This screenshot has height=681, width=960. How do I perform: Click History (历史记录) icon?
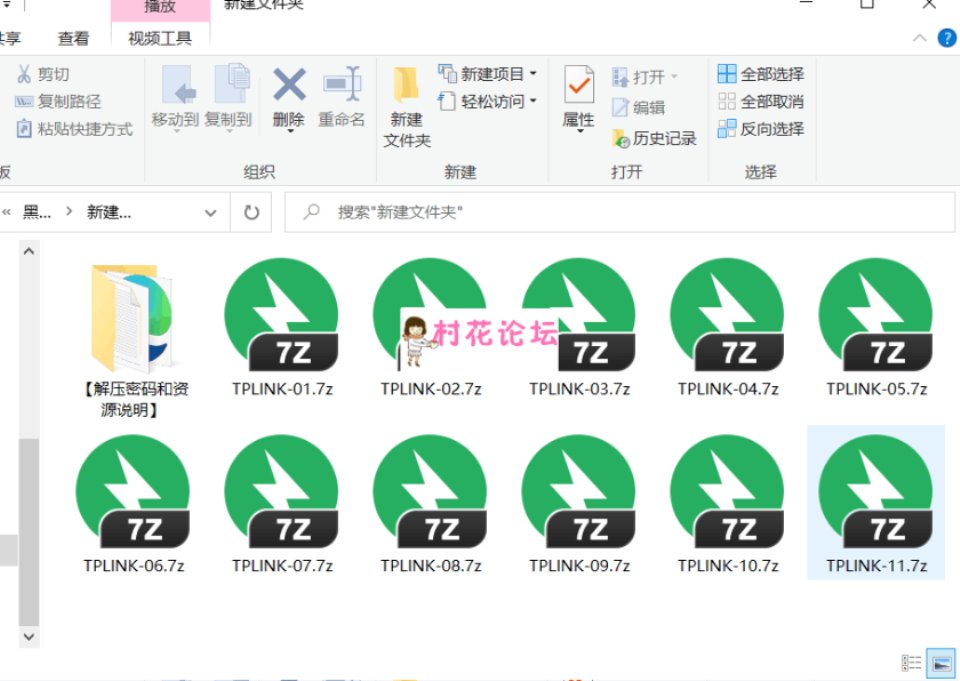[x=621, y=138]
